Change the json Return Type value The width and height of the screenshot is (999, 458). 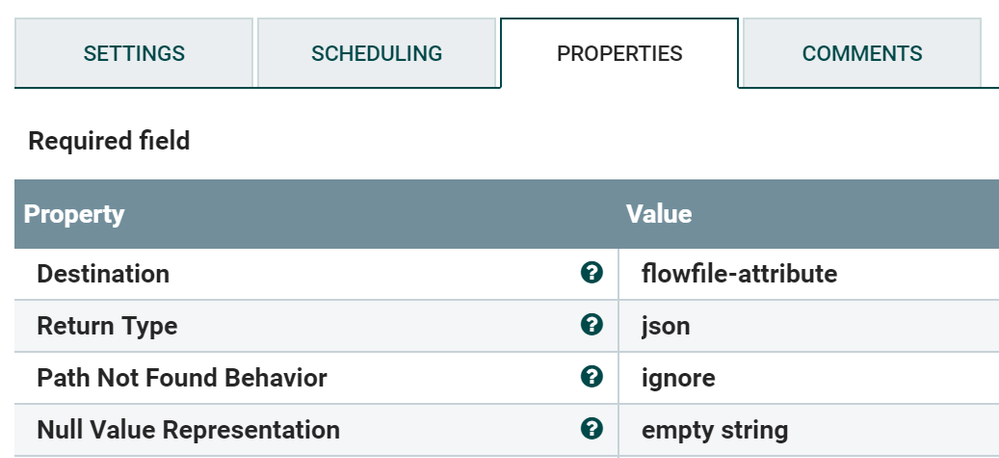tap(666, 325)
